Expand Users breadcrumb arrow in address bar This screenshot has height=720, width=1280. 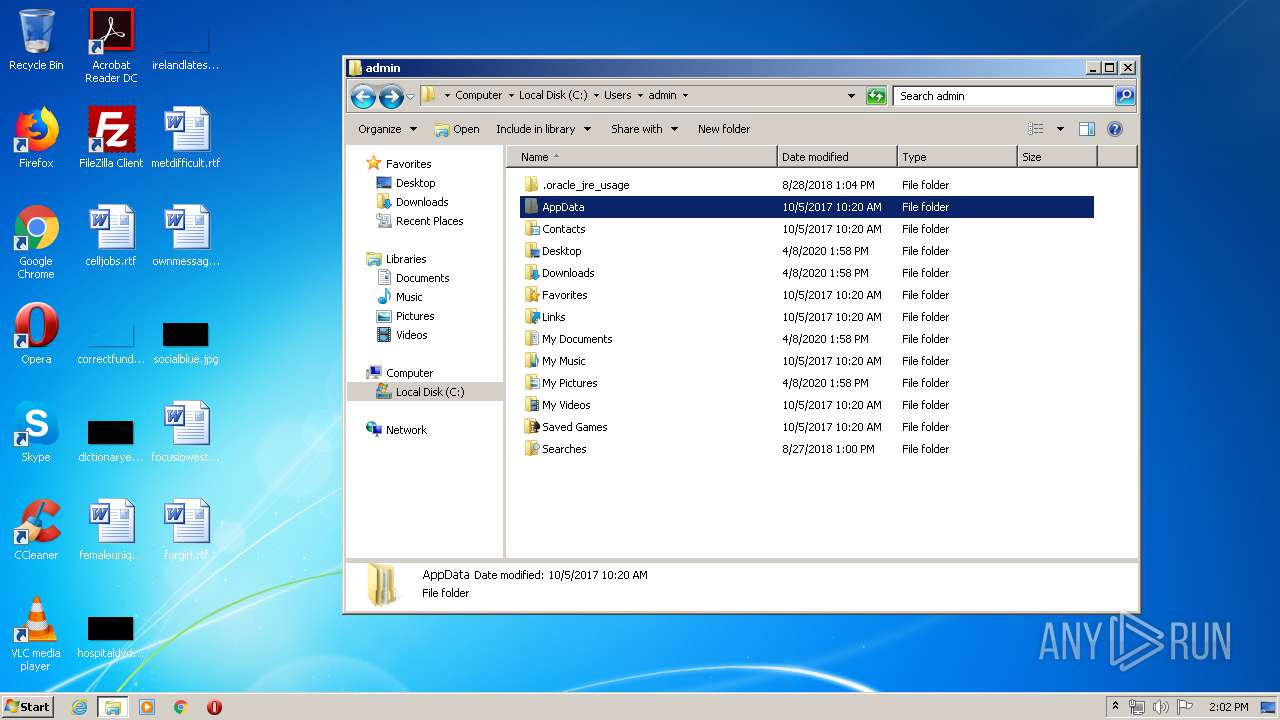639,96
